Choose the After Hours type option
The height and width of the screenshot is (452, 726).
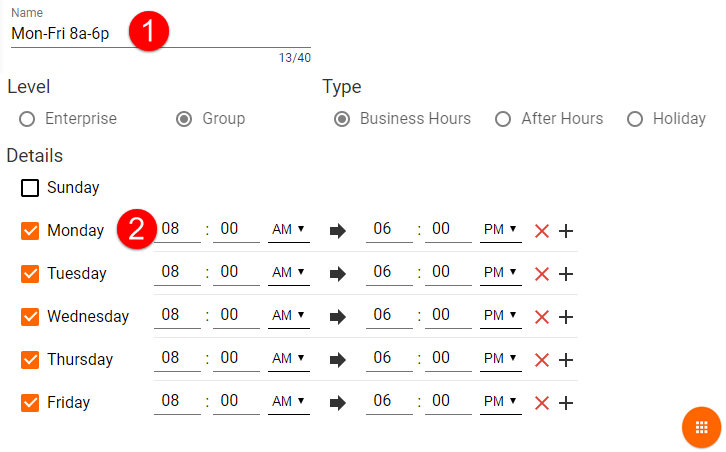point(504,119)
